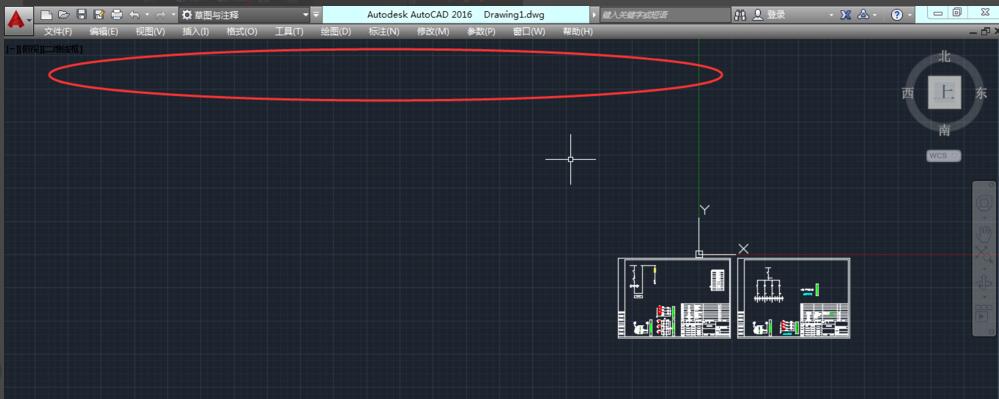Expand the Help dropdown arrow
The height and width of the screenshot is (399, 999).
(x=909, y=14)
